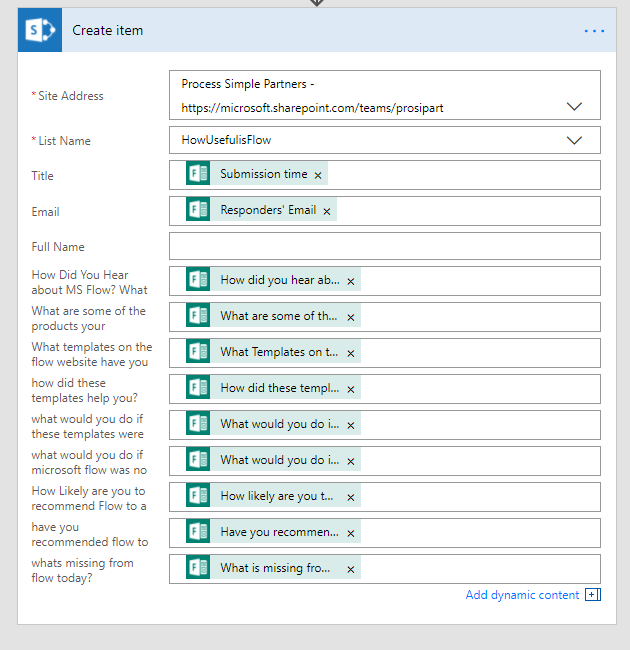Expand the List Name dropdown
The width and height of the screenshot is (630, 650).
click(x=574, y=140)
